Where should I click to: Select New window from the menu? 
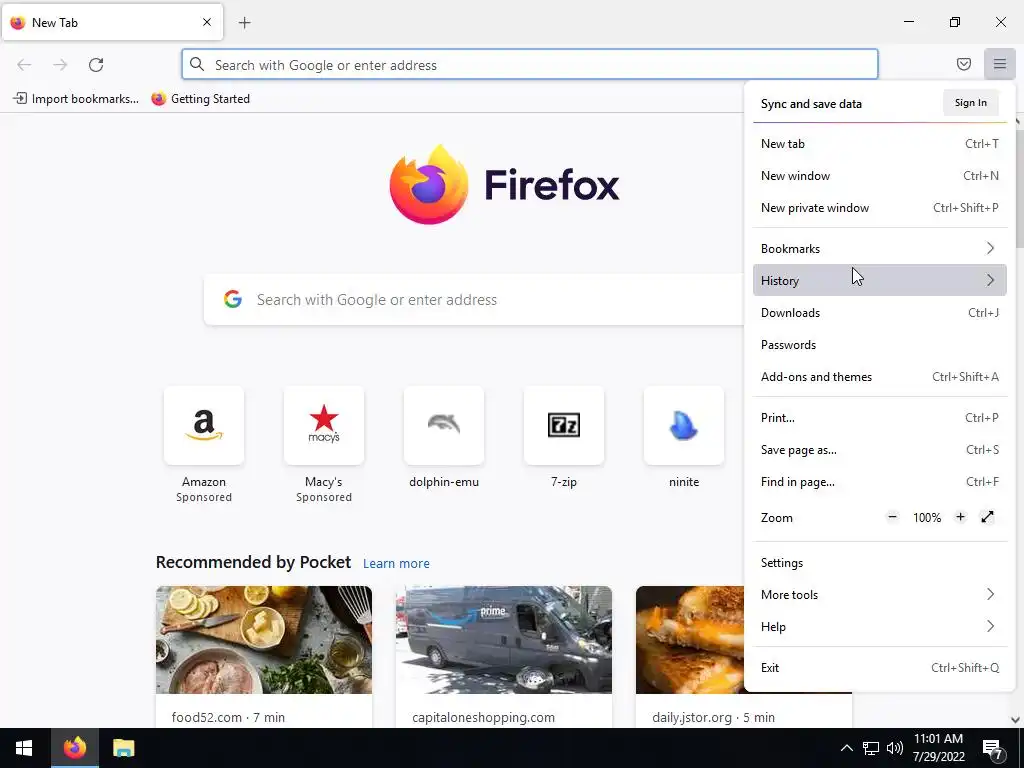(880, 176)
